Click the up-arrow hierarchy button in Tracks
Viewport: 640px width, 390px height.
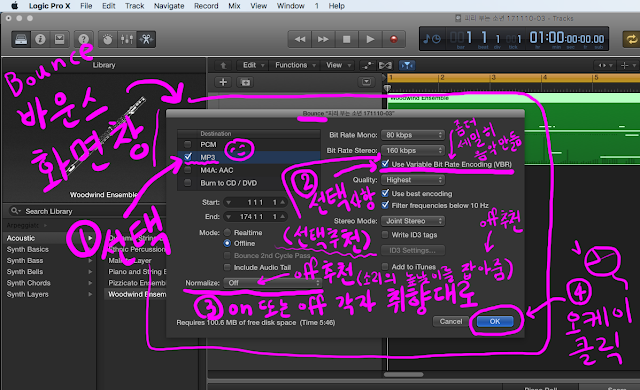click(223, 65)
